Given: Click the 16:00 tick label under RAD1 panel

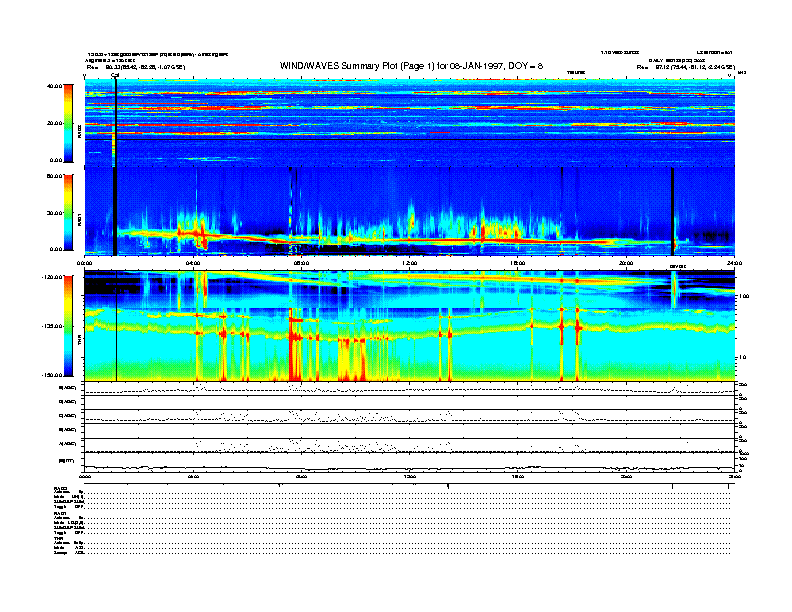Looking at the screenshot, I should (518, 263).
